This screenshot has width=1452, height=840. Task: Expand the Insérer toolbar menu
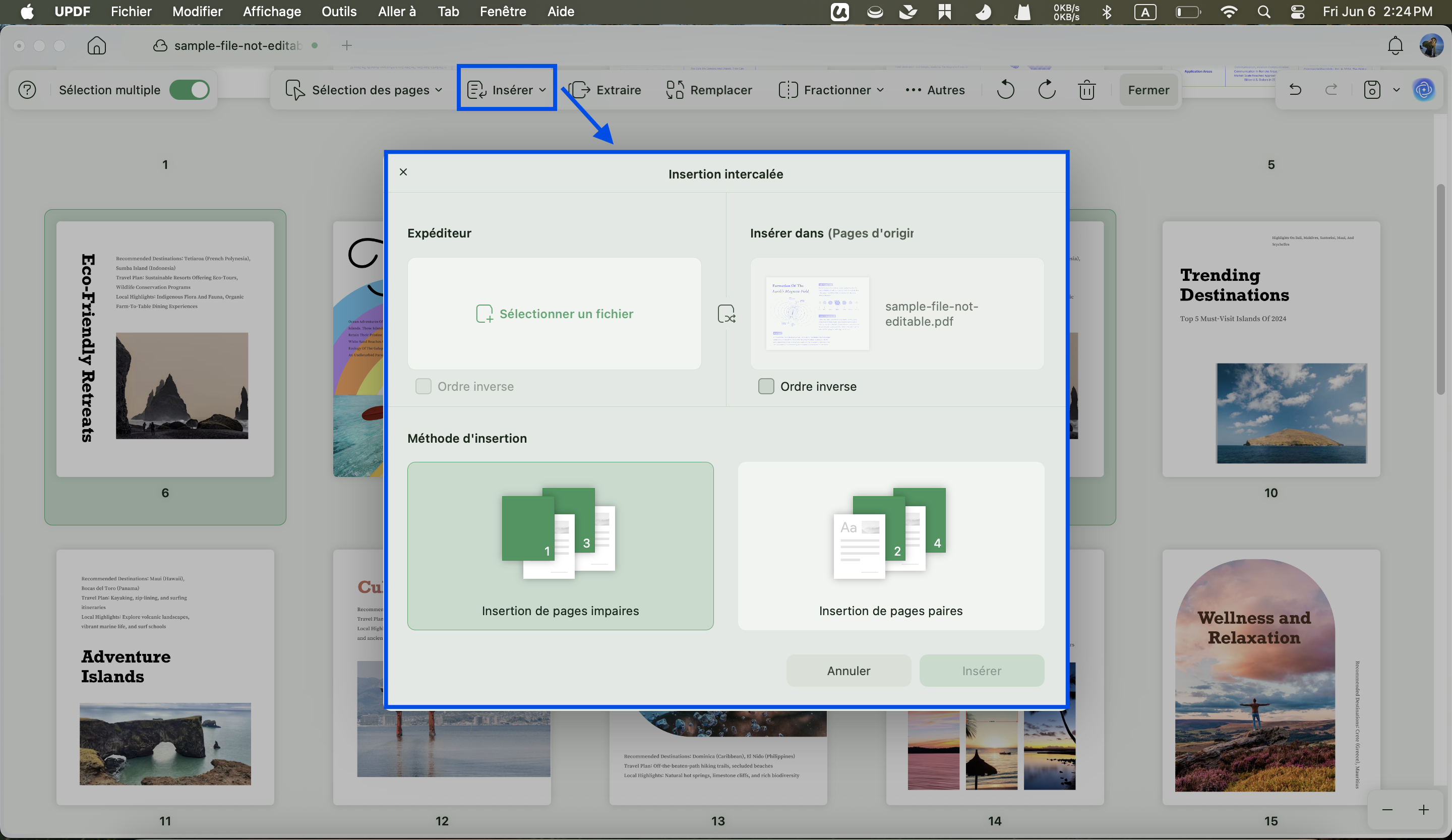click(x=507, y=90)
